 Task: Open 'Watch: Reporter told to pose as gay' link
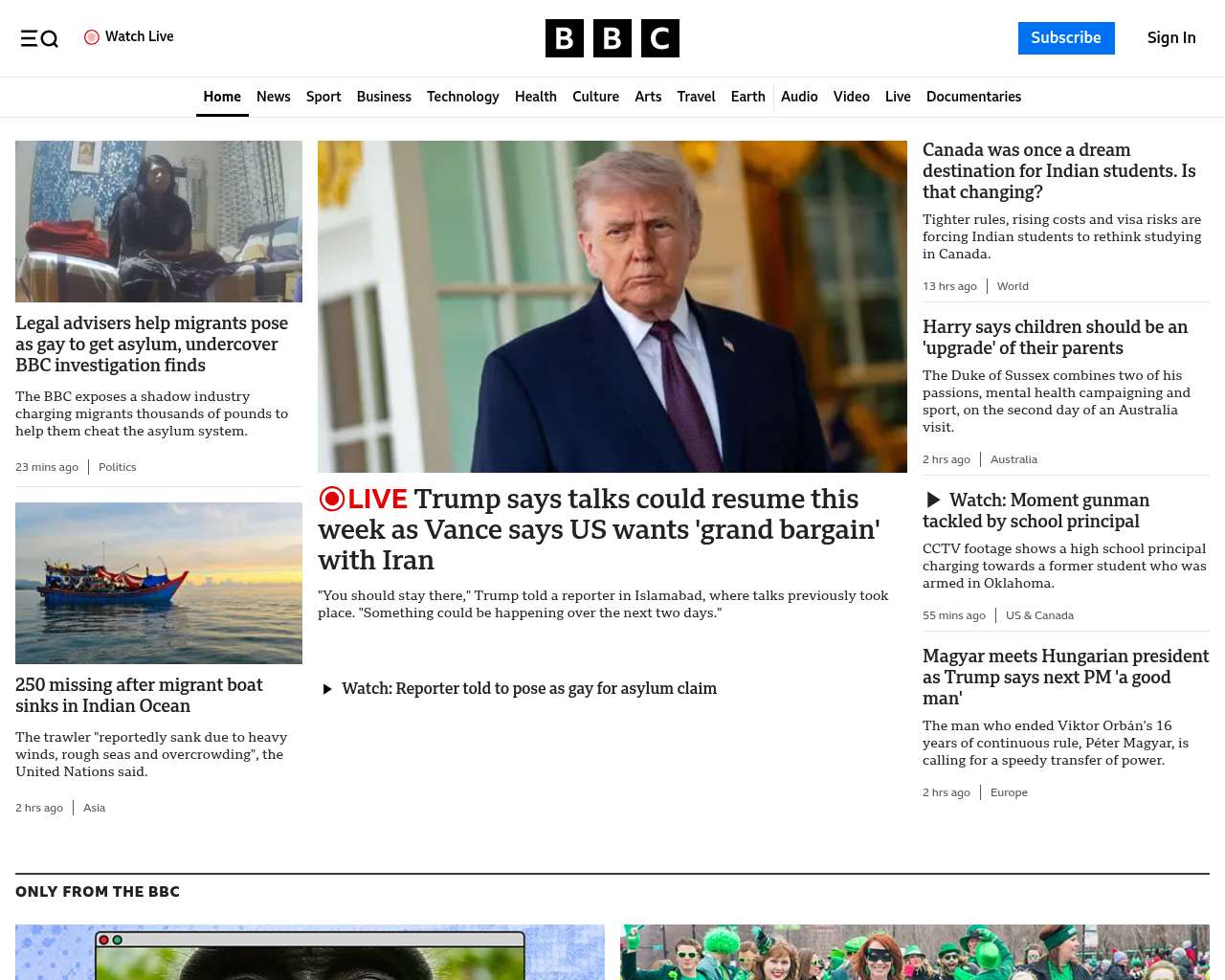pyautogui.click(x=529, y=689)
